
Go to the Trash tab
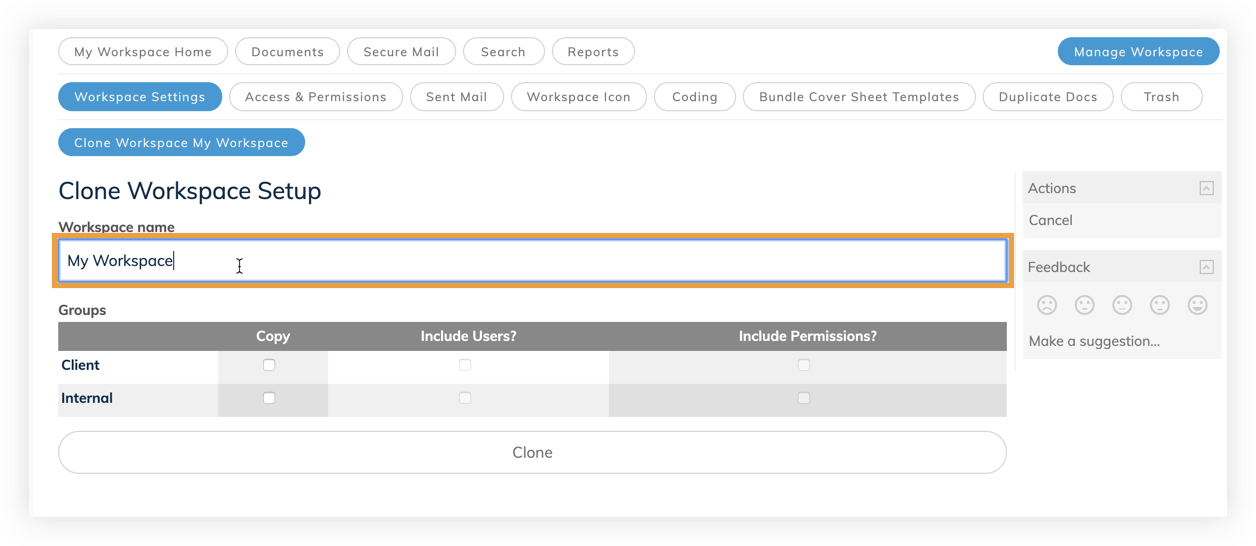[1161, 97]
